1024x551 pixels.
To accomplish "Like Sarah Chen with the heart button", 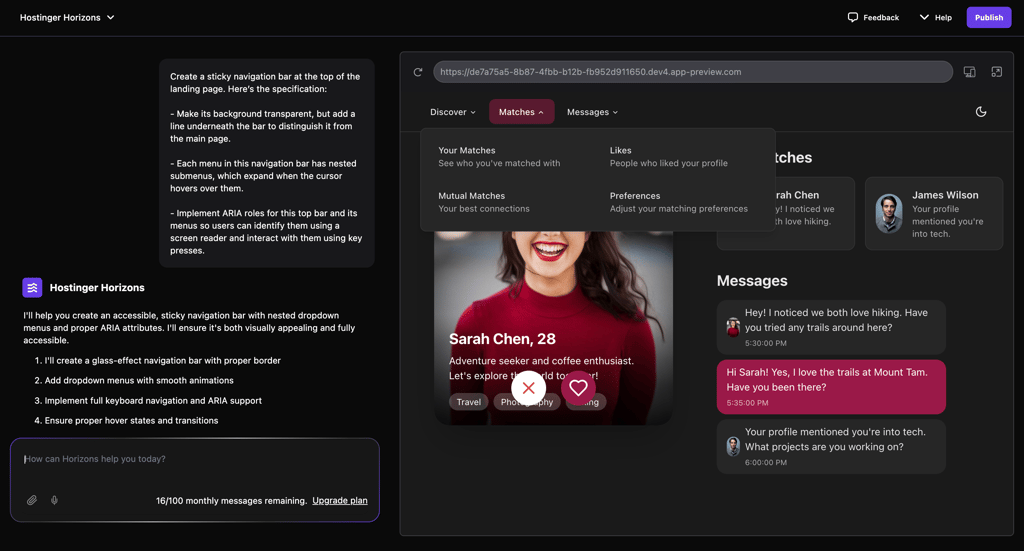I will pyautogui.click(x=578, y=388).
